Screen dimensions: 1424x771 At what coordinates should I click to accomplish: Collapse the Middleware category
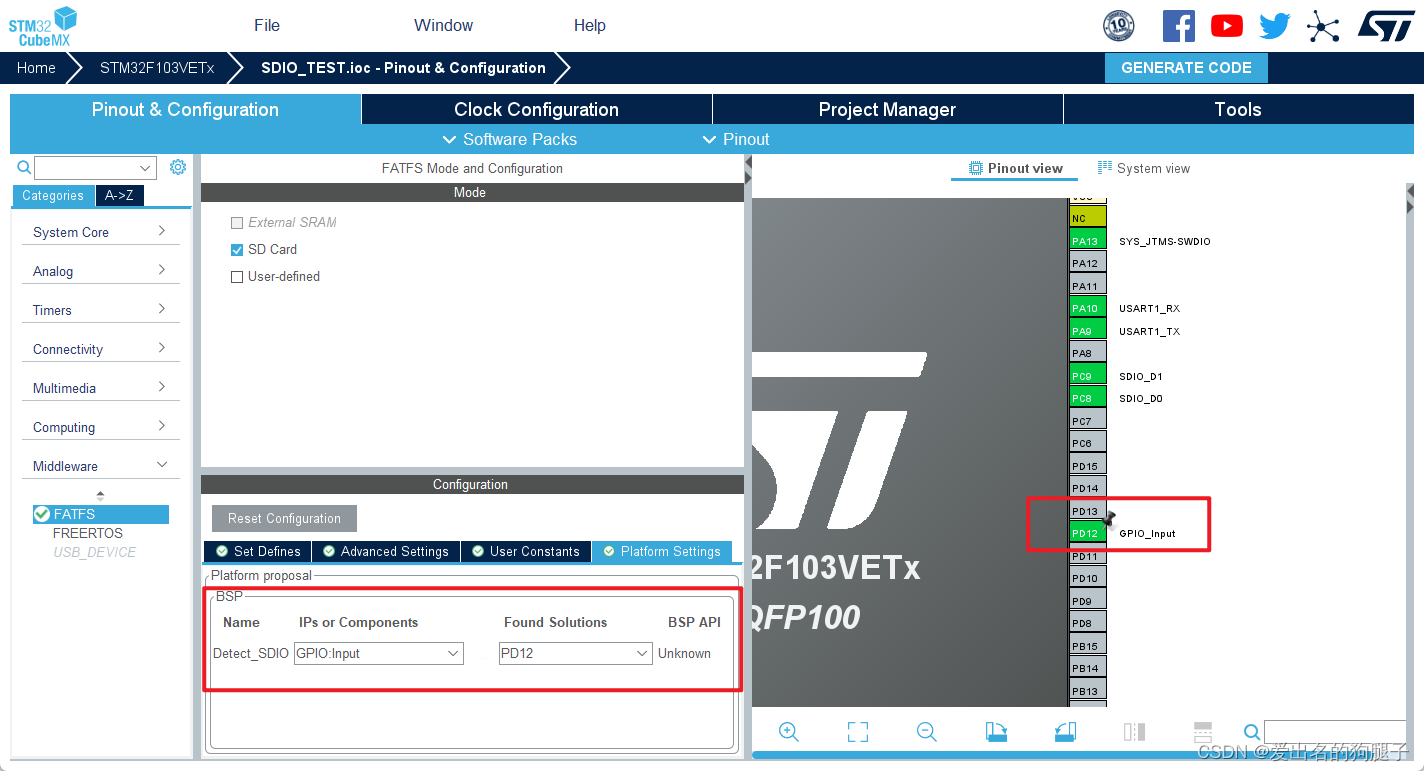click(x=100, y=466)
